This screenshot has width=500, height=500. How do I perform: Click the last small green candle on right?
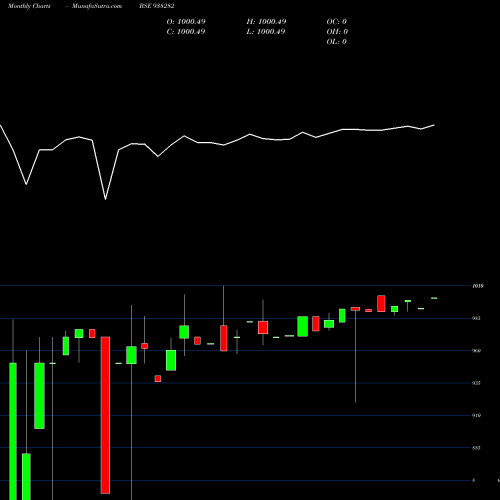click(x=434, y=298)
